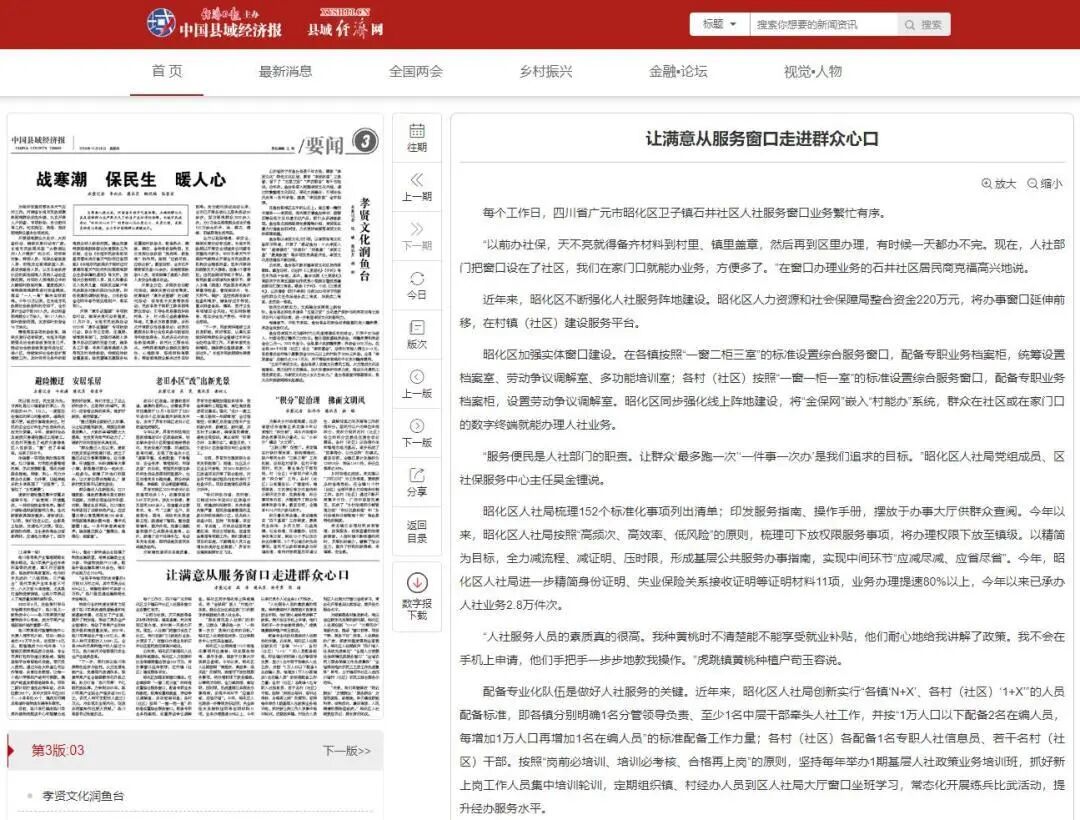This screenshot has height=820, width=1080.
Task: Click the 第3版:03 page label
Action: coord(58,750)
